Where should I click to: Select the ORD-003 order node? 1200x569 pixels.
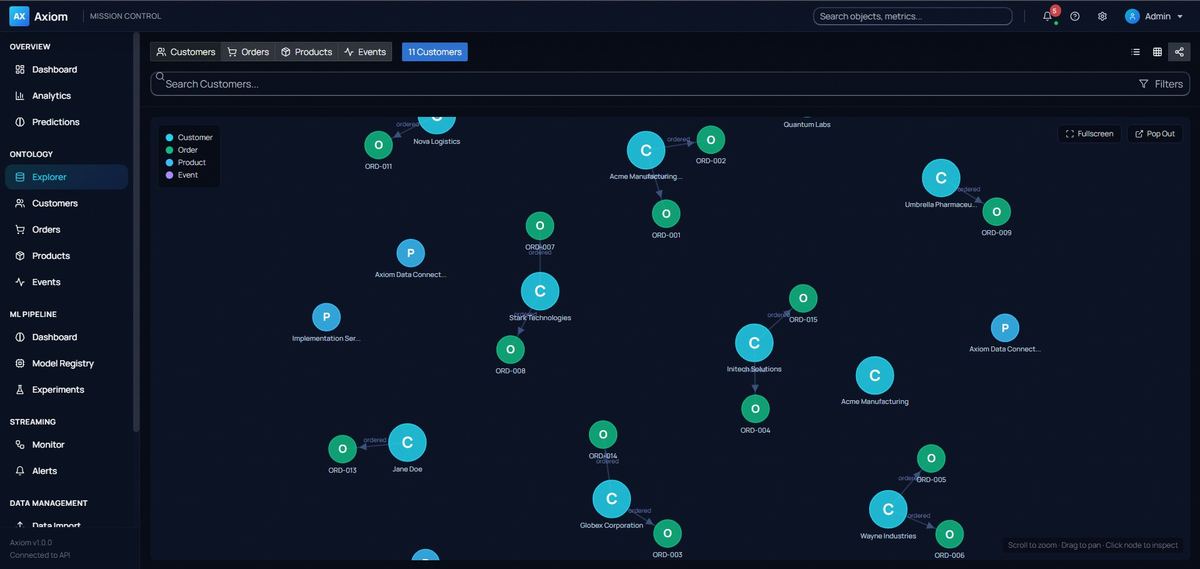click(x=667, y=534)
